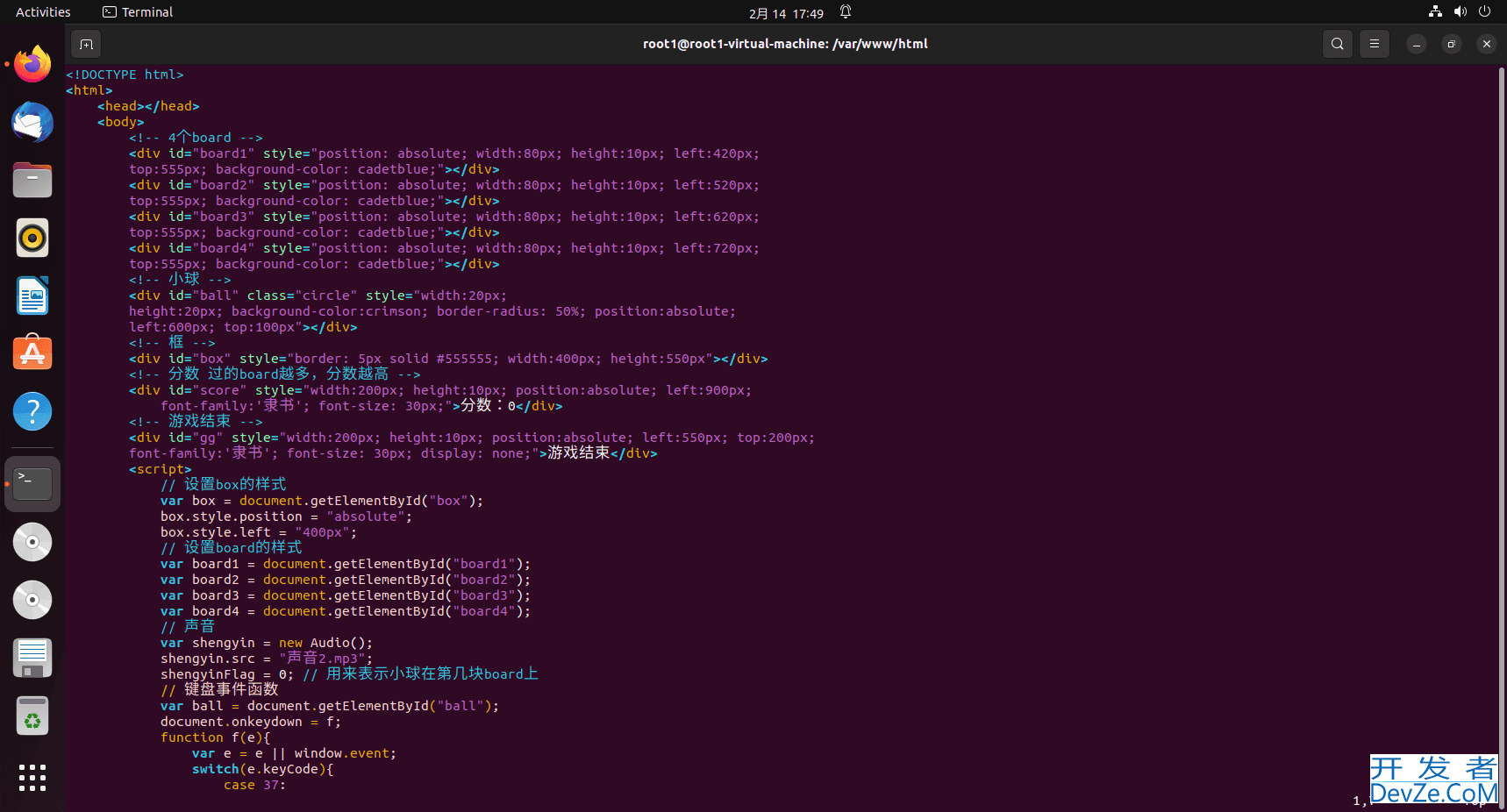The image size is (1507, 812).
Task: Open Ubuntu Software store icon
Action: tap(32, 353)
